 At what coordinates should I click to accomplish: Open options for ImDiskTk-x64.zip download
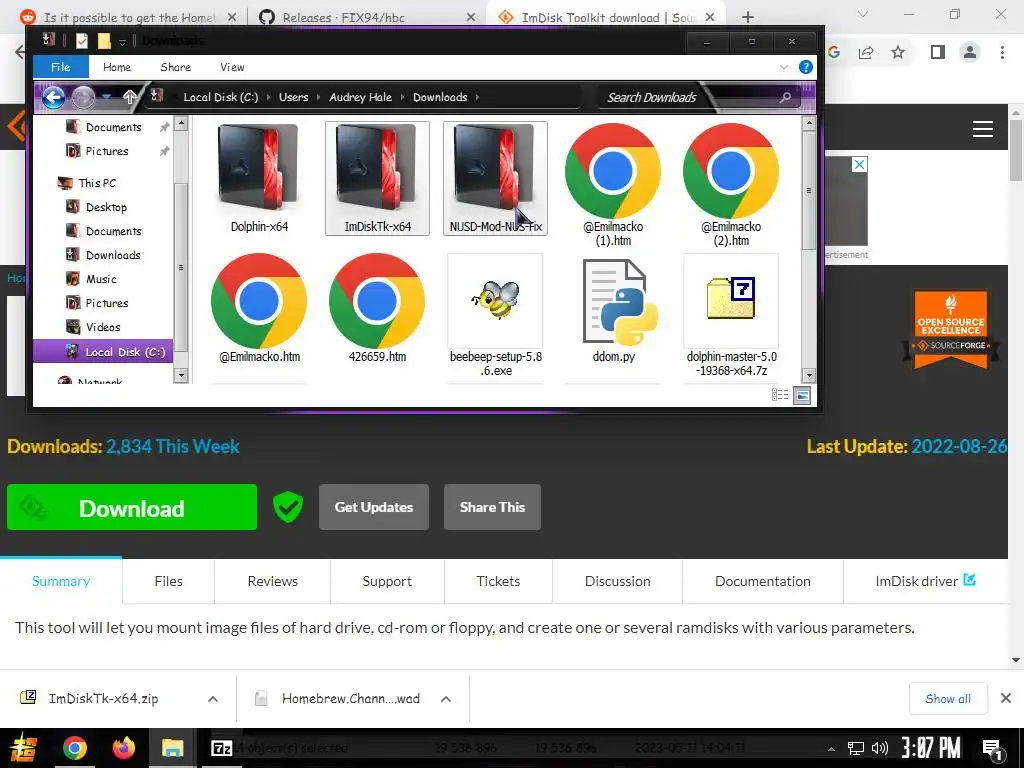213,699
